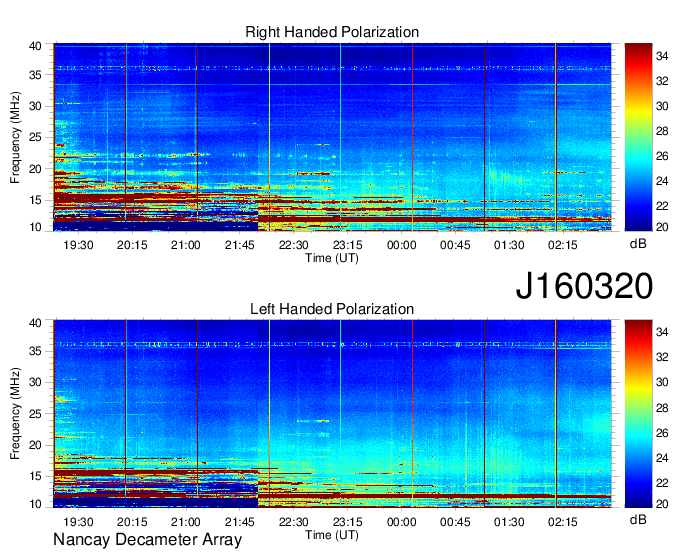Click the 00:45 time tick under left-handed plot
This screenshot has height=552, width=680.
pyautogui.click(x=455, y=522)
